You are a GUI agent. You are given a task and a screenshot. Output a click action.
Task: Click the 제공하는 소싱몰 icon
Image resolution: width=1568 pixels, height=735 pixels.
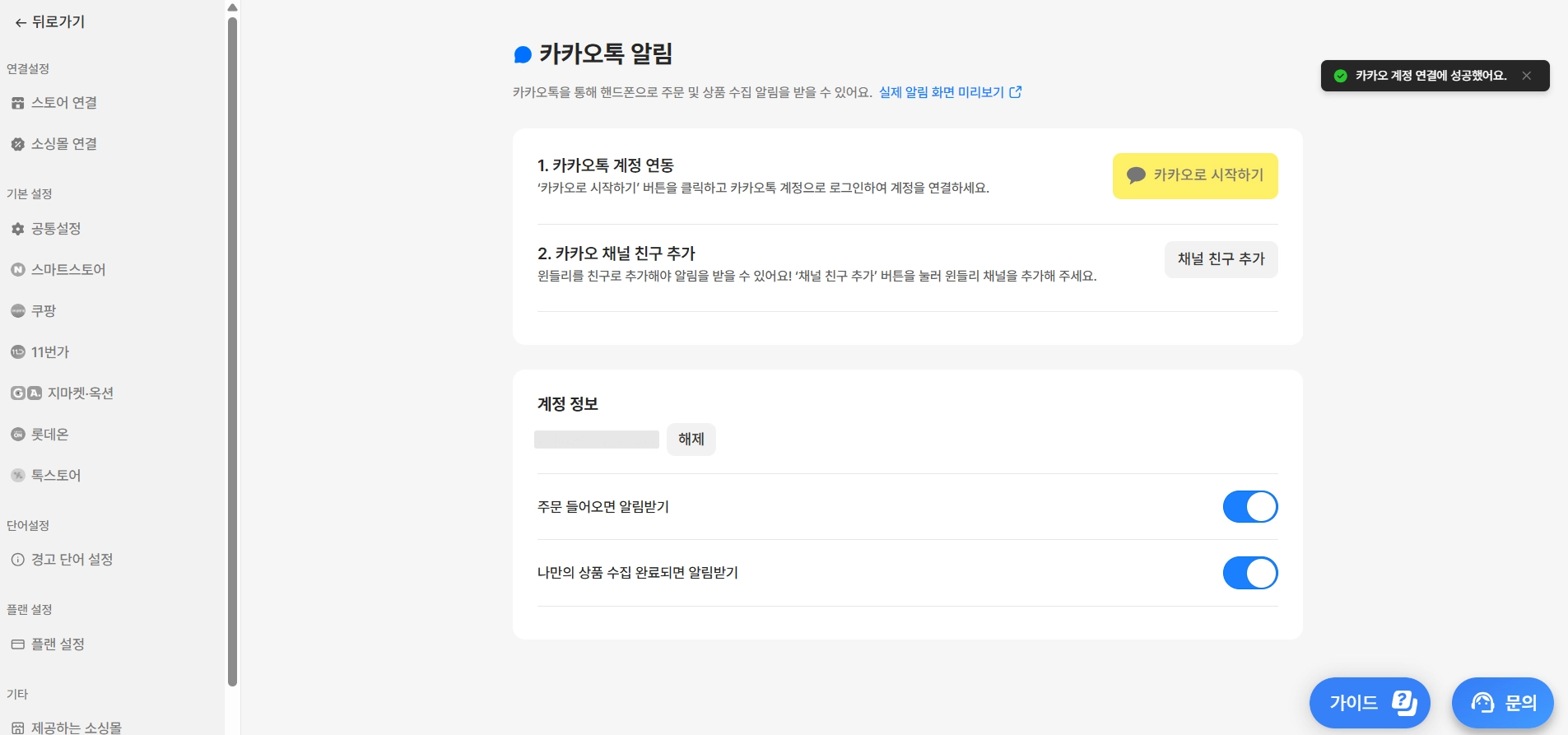point(18,728)
